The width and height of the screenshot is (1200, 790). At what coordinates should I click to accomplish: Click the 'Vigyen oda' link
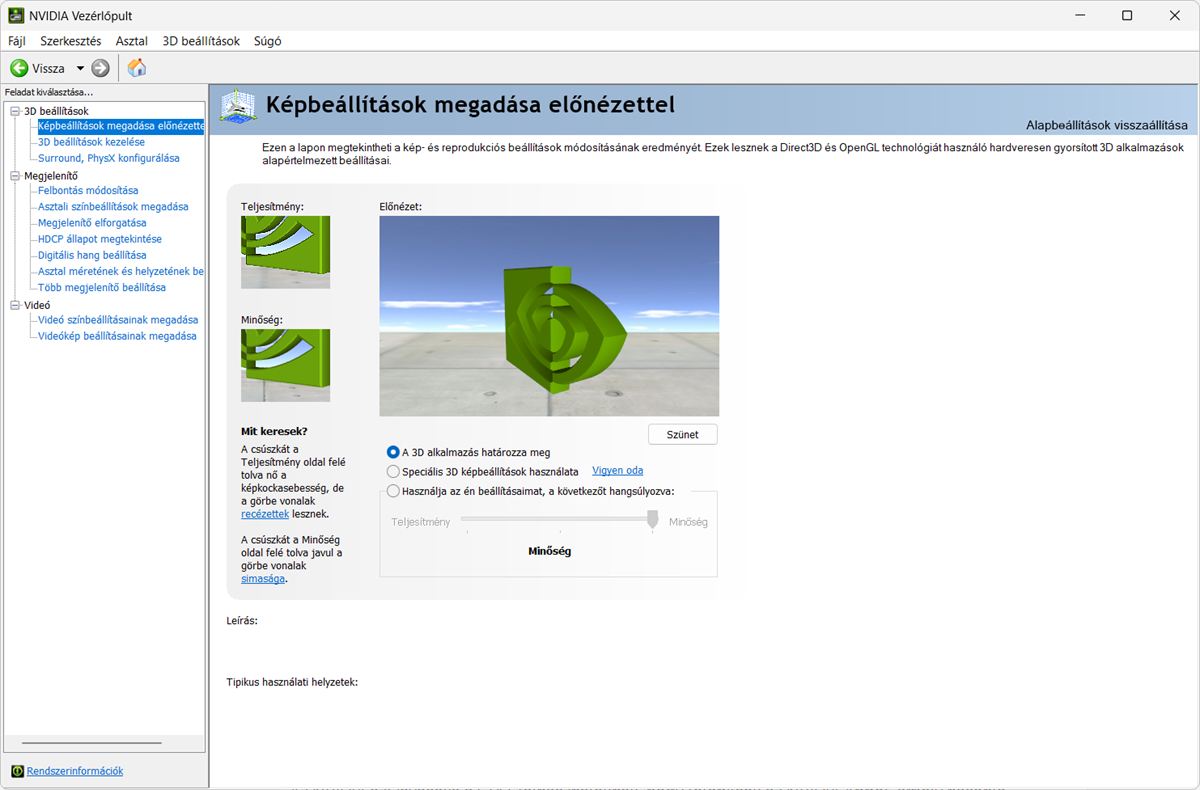tap(617, 470)
